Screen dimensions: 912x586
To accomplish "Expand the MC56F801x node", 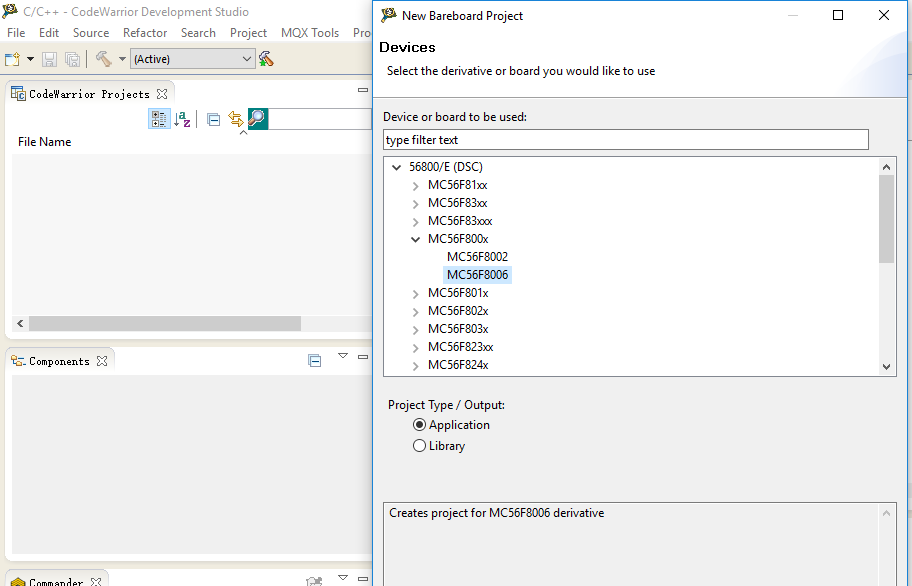I will pyautogui.click(x=415, y=294).
